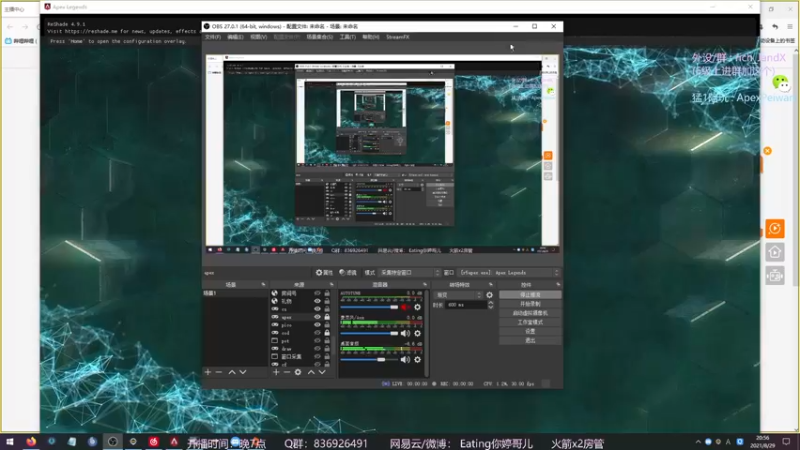Move the scene up in Scenes list

[x=232, y=372]
